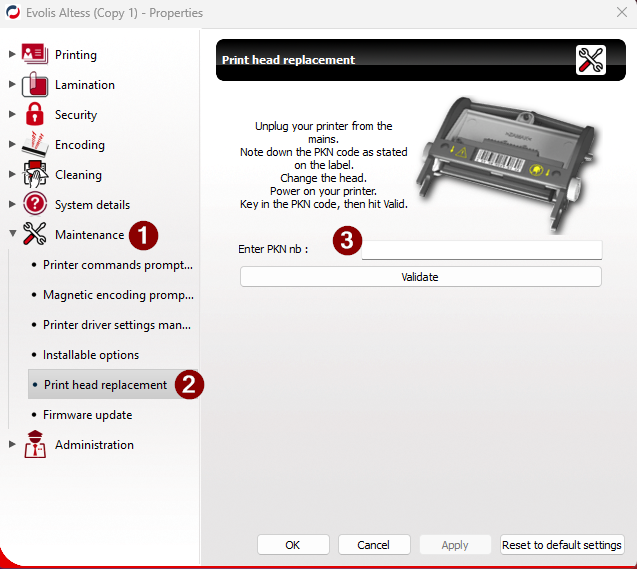Select the Printing label
Image resolution: width=637 pixels, height=569 pixels.
click(76, 55)
